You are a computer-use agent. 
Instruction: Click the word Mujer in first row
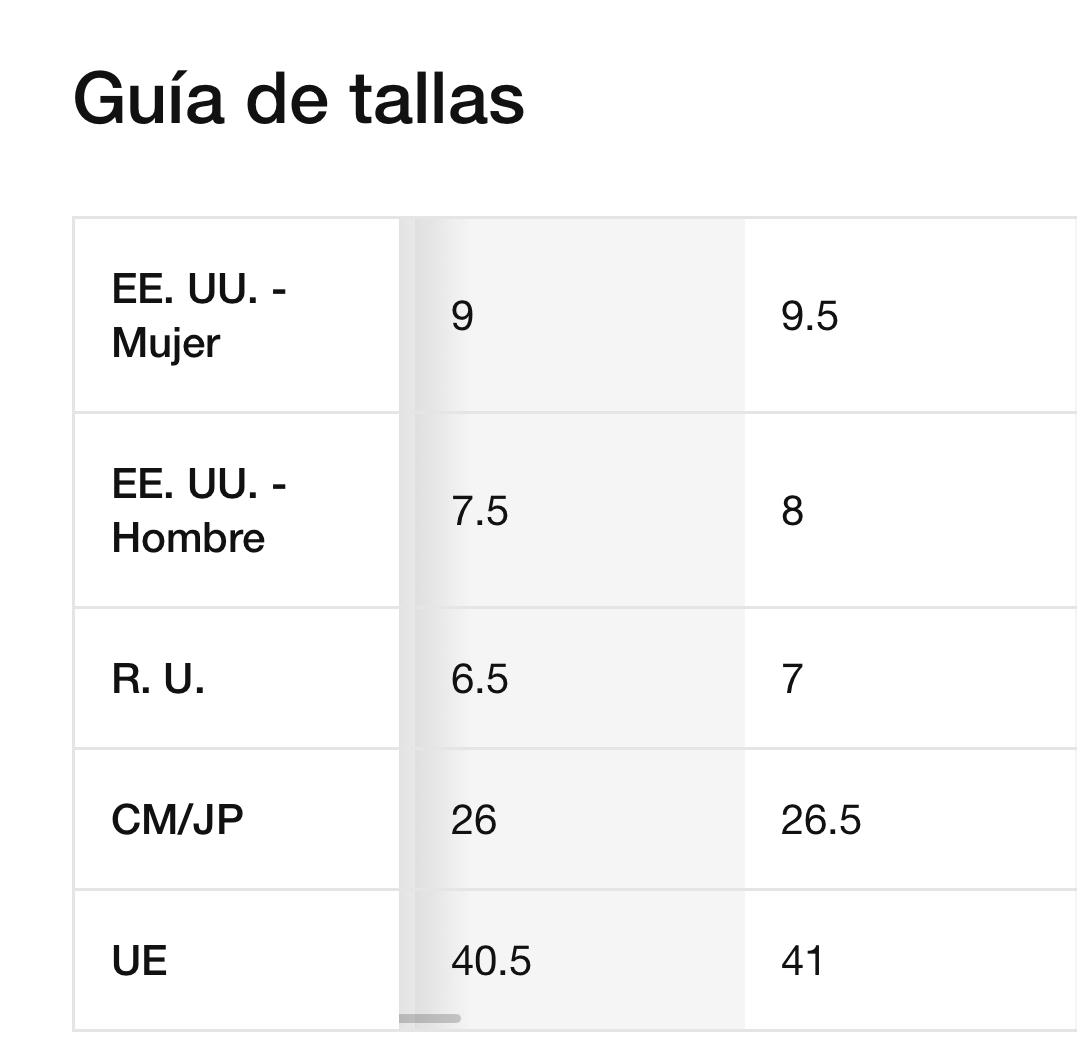(x=166, y=343)
